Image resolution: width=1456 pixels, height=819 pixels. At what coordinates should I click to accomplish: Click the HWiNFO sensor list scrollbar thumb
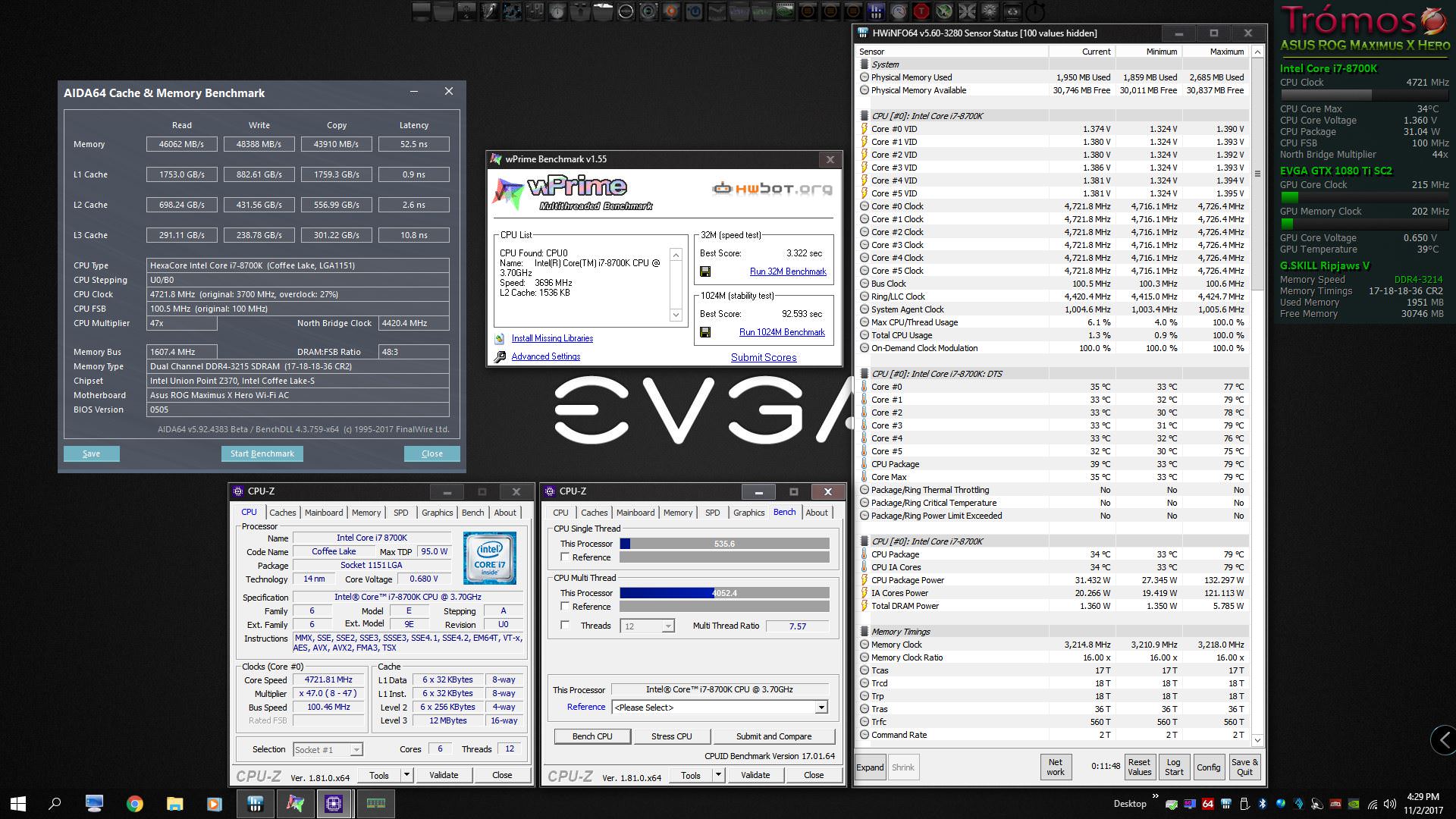point(1257,174)
